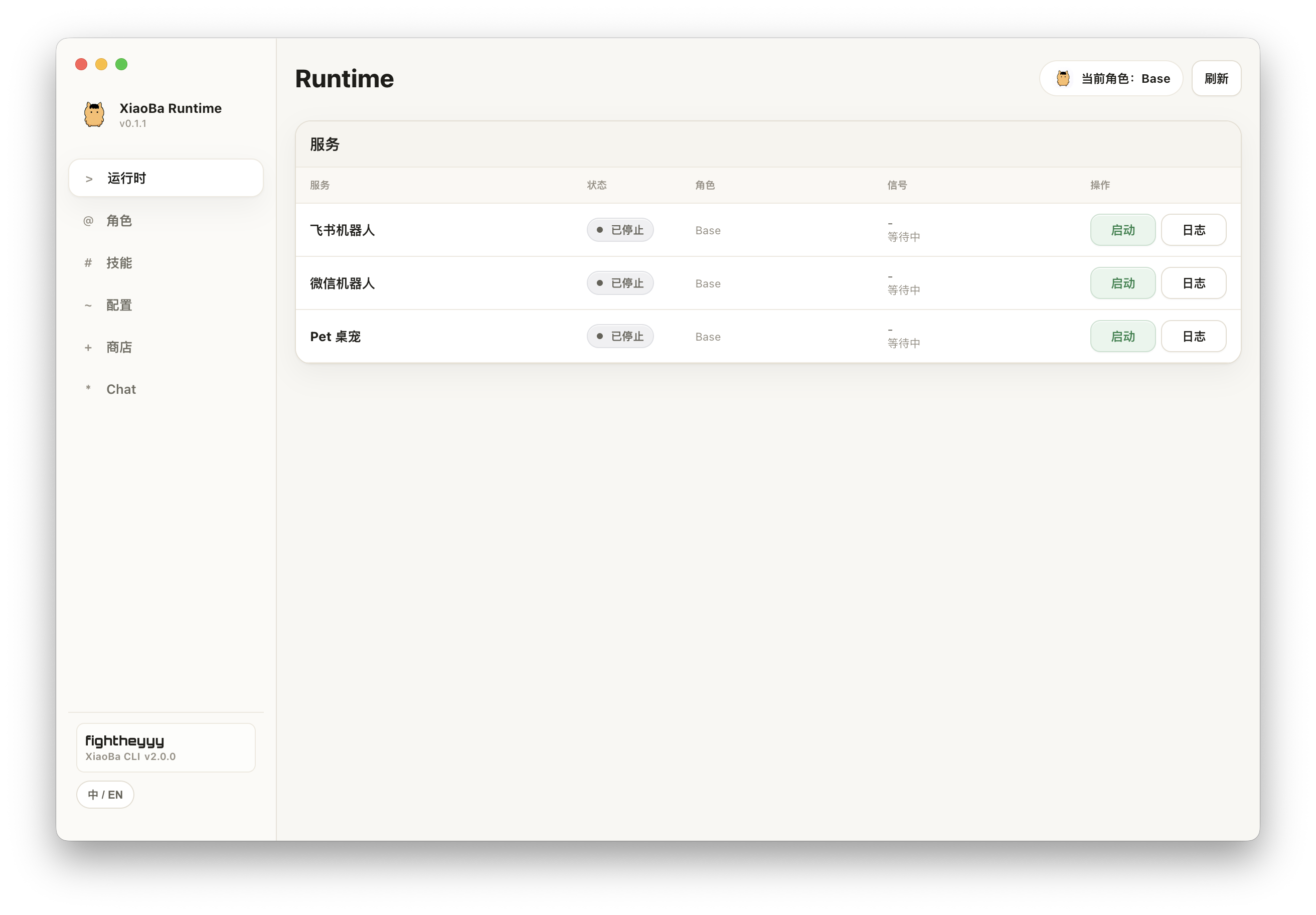Click the '#' icon beside 技能

tap(88, 262)
